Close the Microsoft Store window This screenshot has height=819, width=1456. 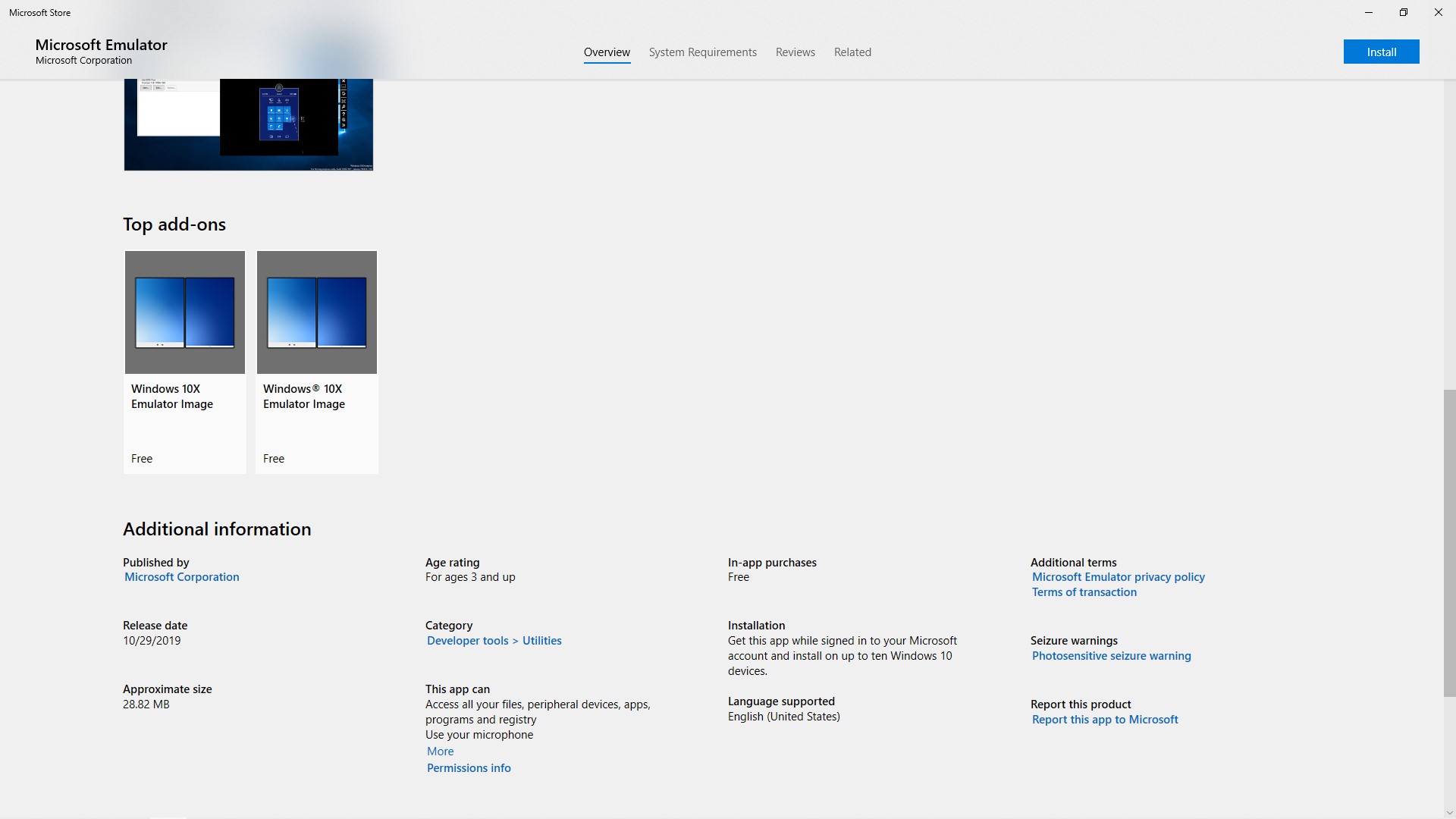[x=1439, y=12]
